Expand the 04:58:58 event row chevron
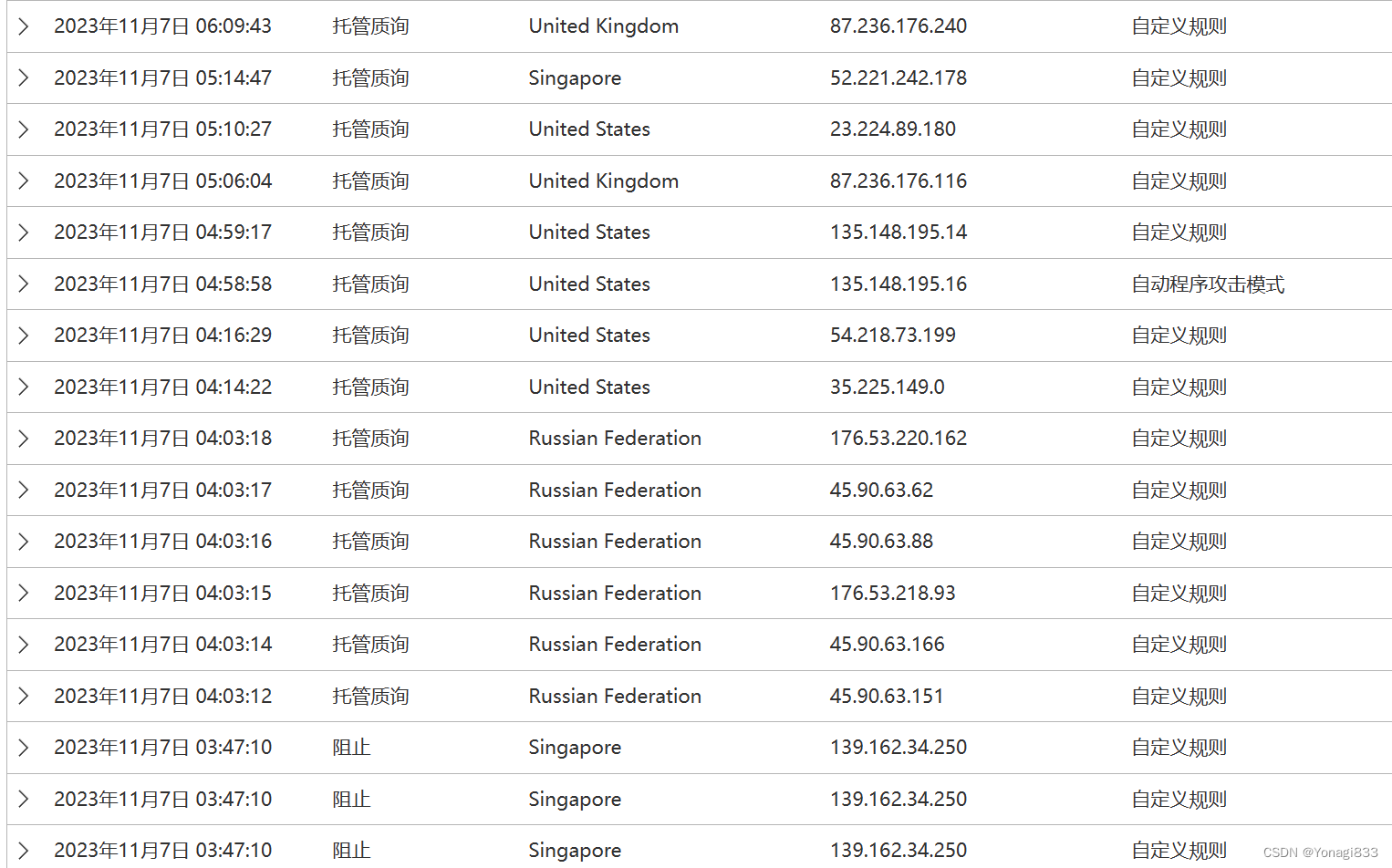The height and width of the screenshot is (868, 1392). (x=24, y=284)
